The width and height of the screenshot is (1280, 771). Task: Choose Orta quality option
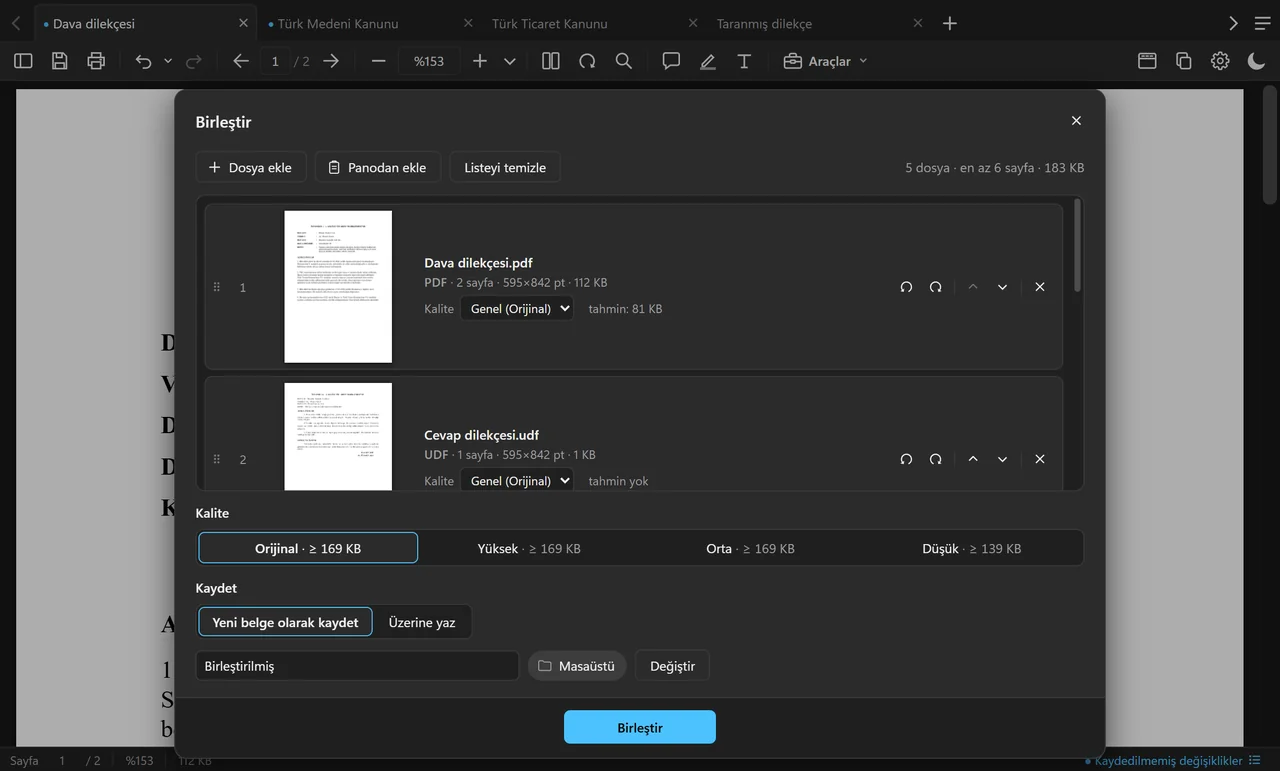pyautogui.click(x=750, y=548)
